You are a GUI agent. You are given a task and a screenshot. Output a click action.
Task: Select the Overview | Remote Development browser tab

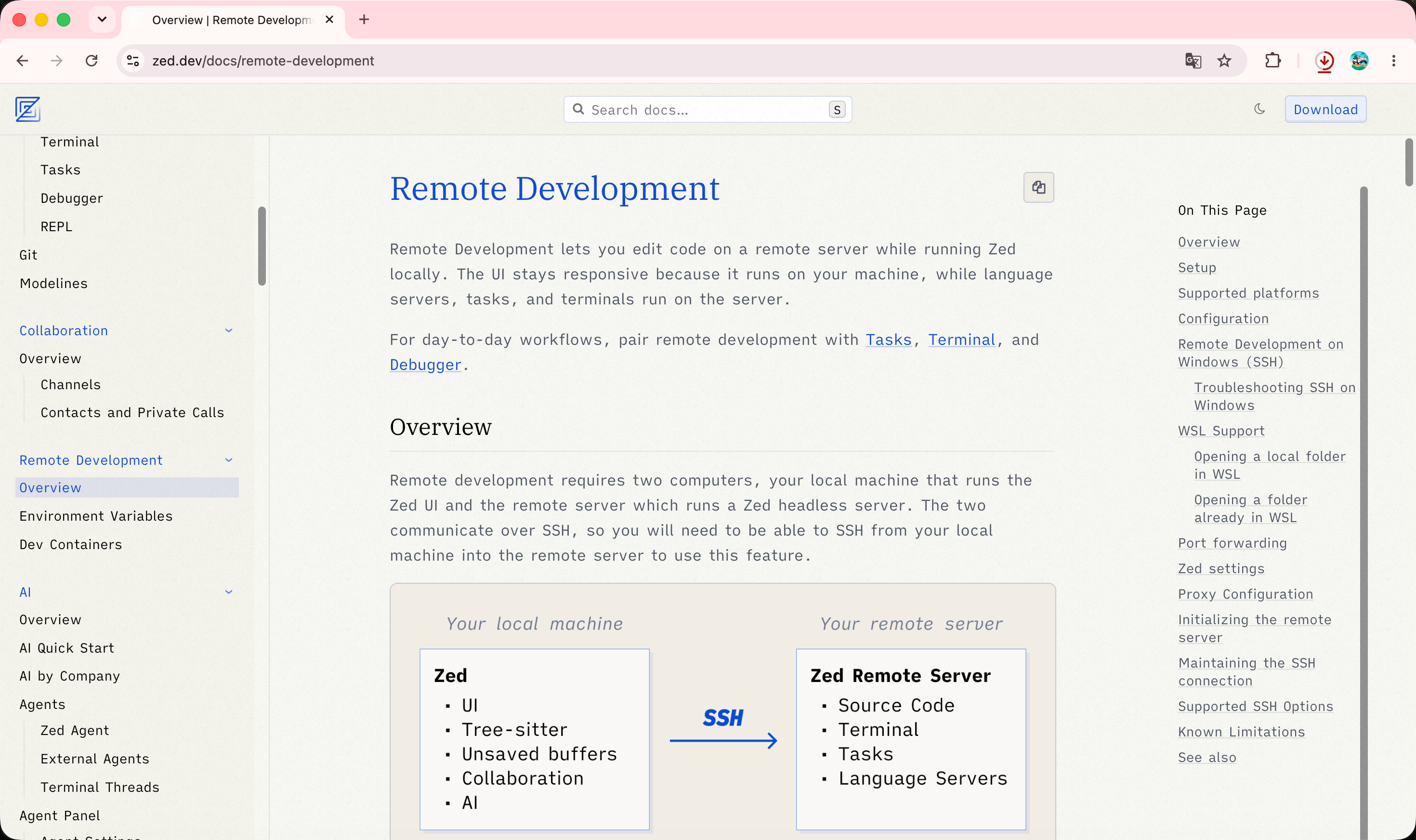click(x=232, y=20)
